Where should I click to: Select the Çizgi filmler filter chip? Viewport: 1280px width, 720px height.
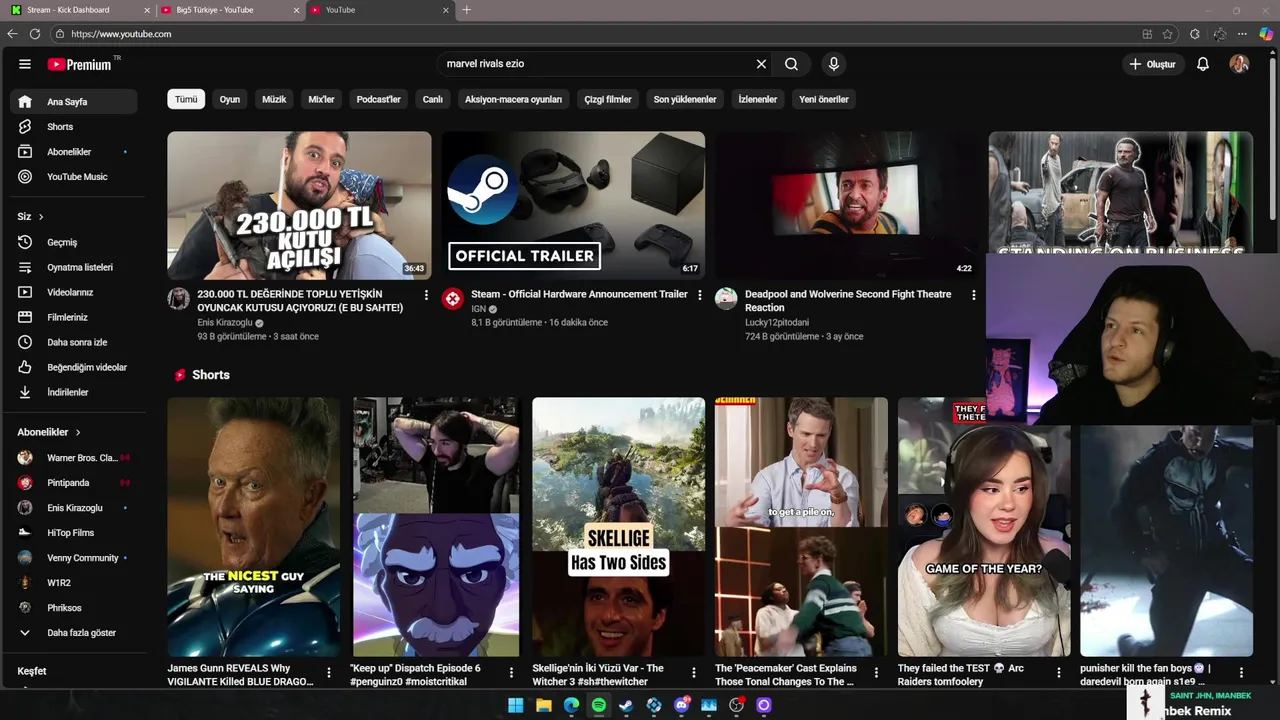pos(608,99)
